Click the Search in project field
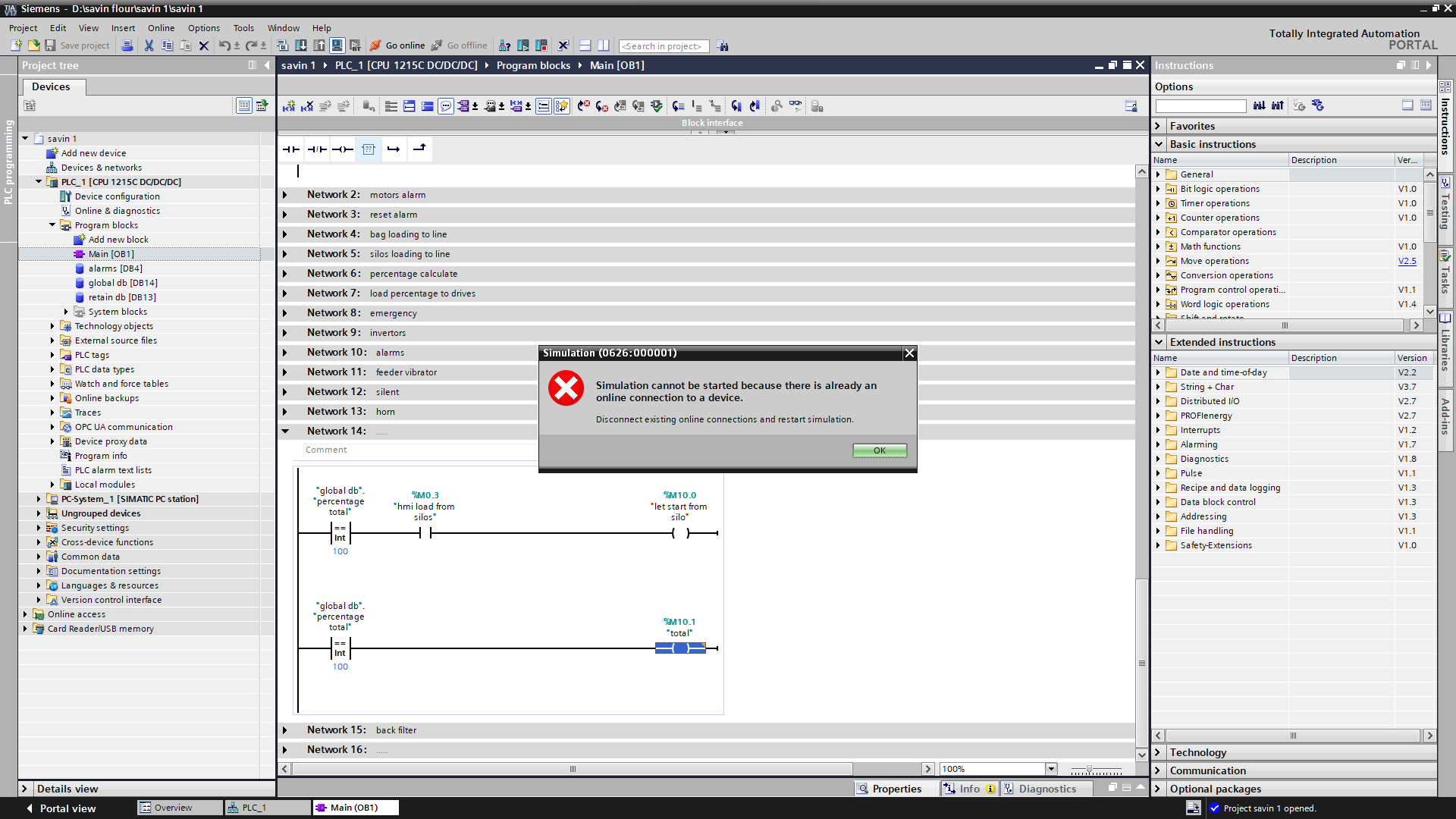Image resolution: width=1456 pixels, height=819 pixels. (x=664, y=46)
